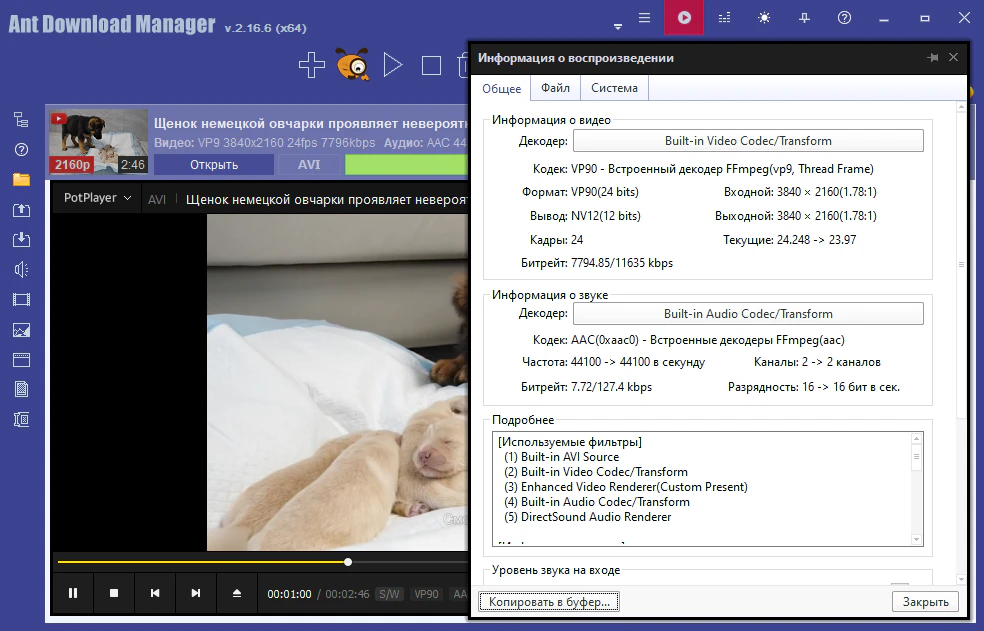Pause the video playback
Screen dimensions: 984x631
[73, 593]
